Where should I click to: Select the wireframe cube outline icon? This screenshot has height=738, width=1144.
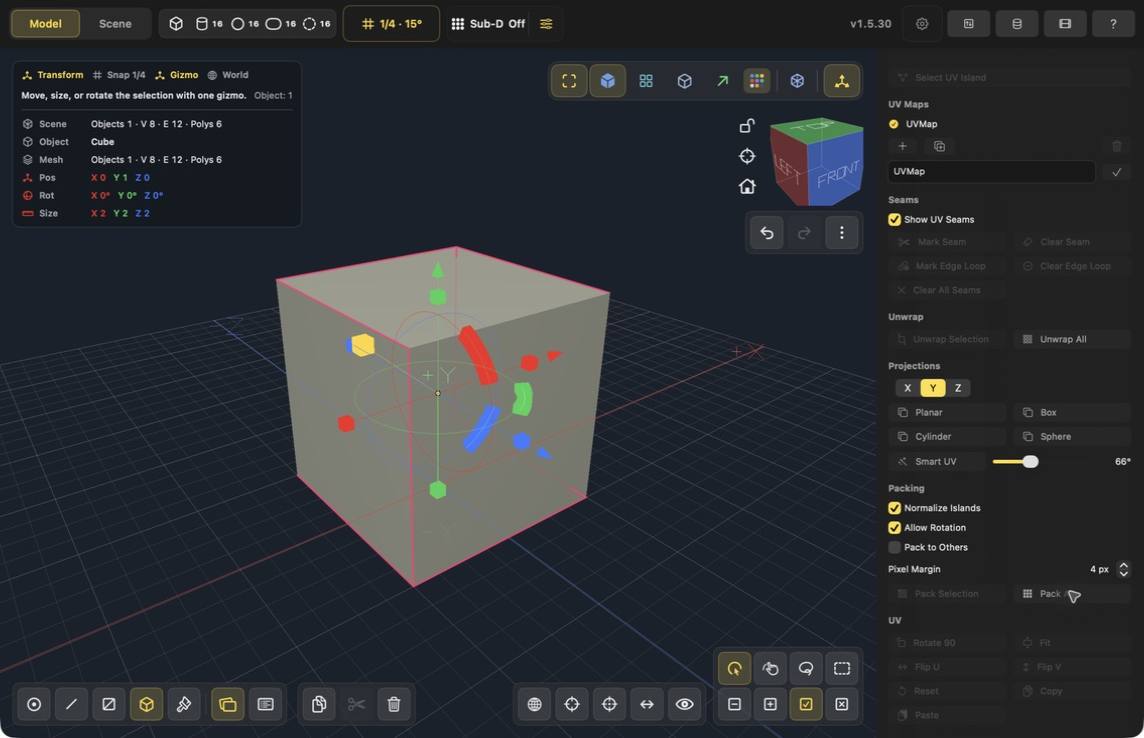(684, 81)
